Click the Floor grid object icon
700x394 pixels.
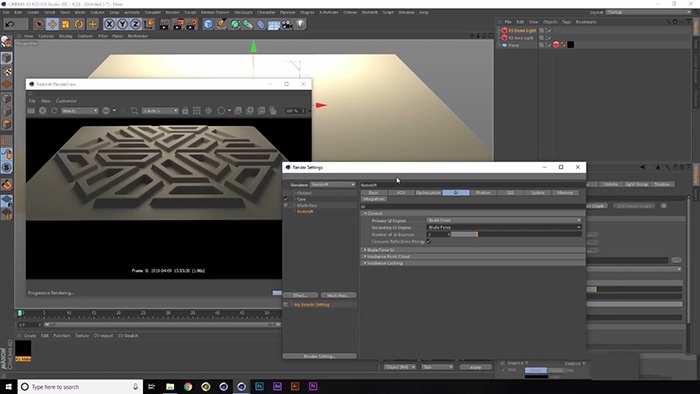pyautogui.click(x=274, y=24)
